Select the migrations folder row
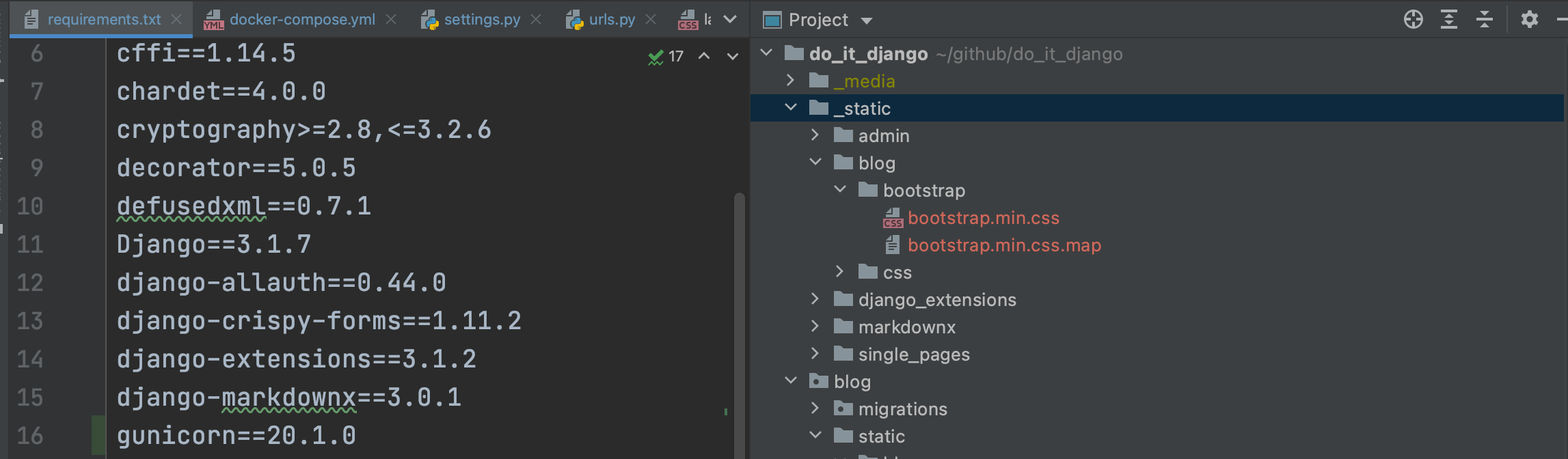 click(1159, 408)
